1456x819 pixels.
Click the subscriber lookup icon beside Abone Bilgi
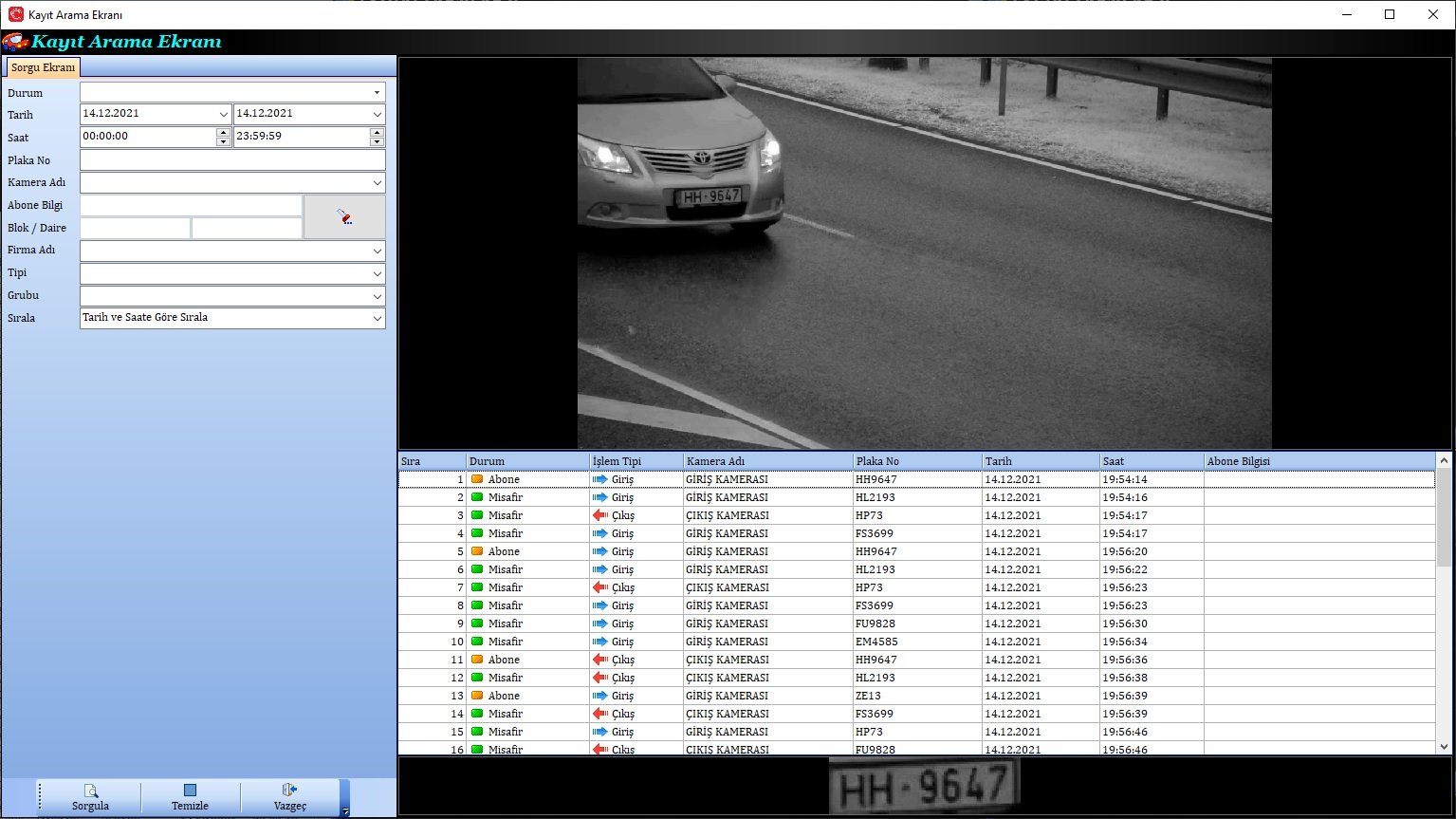pos(344,217)
